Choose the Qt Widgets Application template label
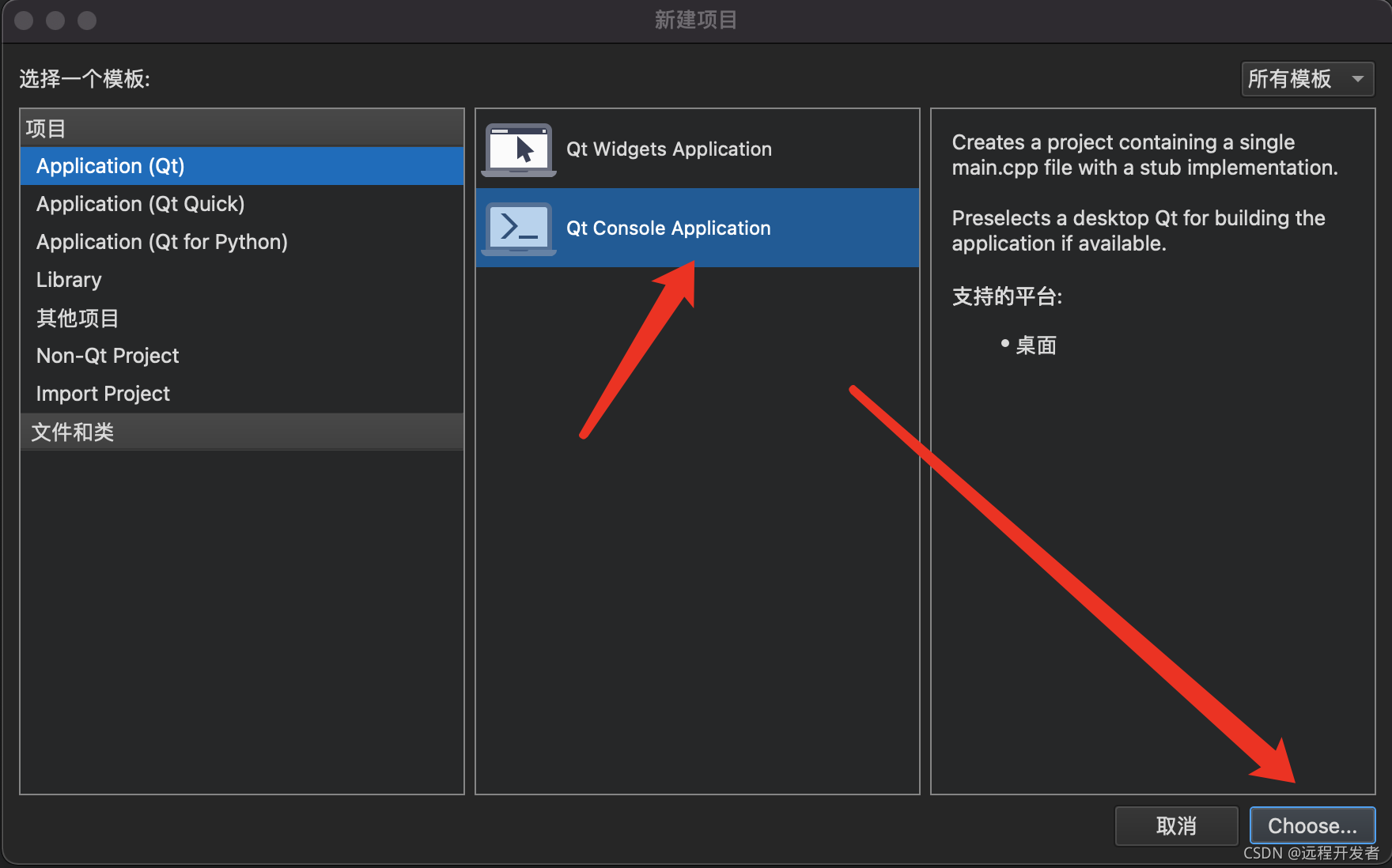The image size is (1392, 868). coord(669,149)
